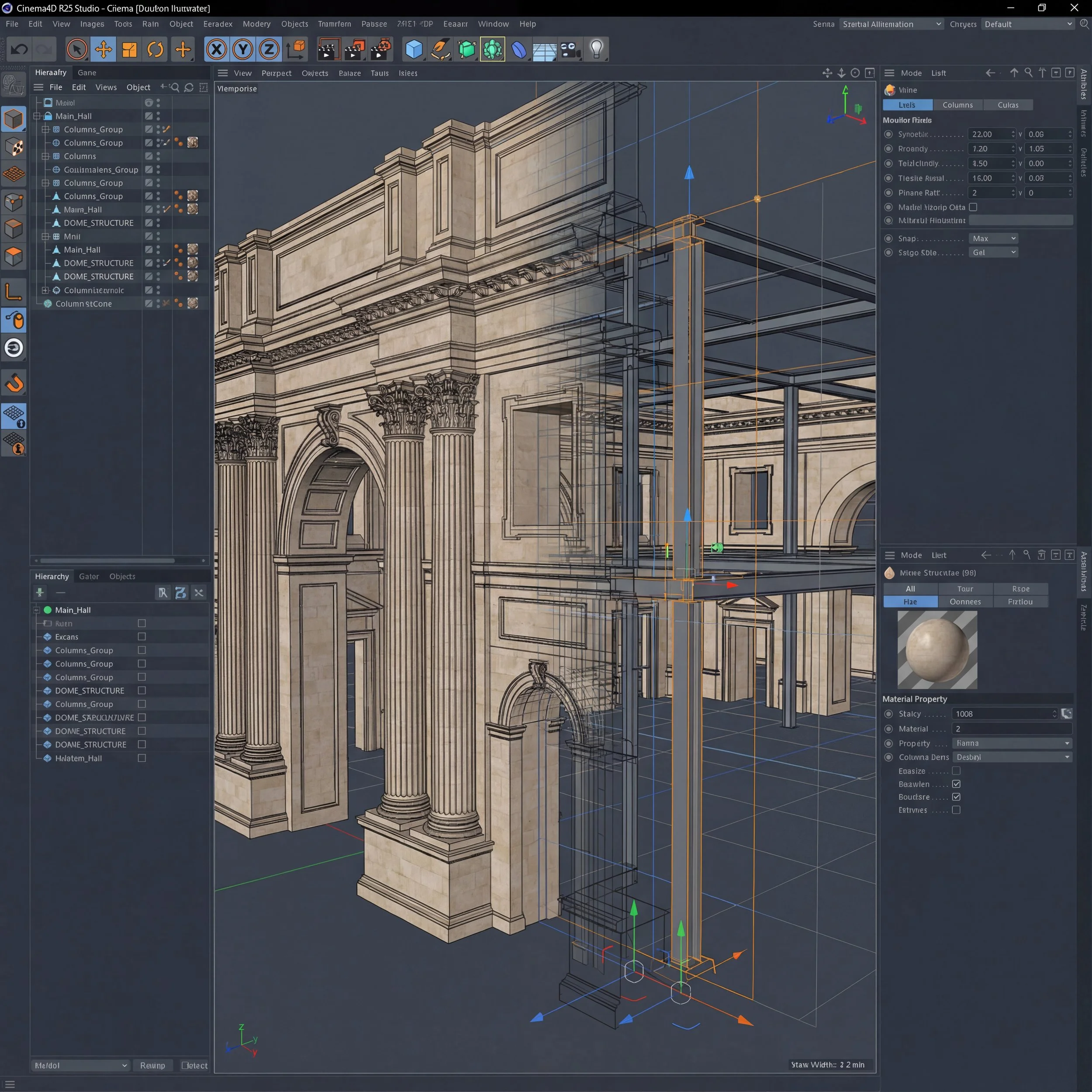Click the light bulb icon

[596, 50]
